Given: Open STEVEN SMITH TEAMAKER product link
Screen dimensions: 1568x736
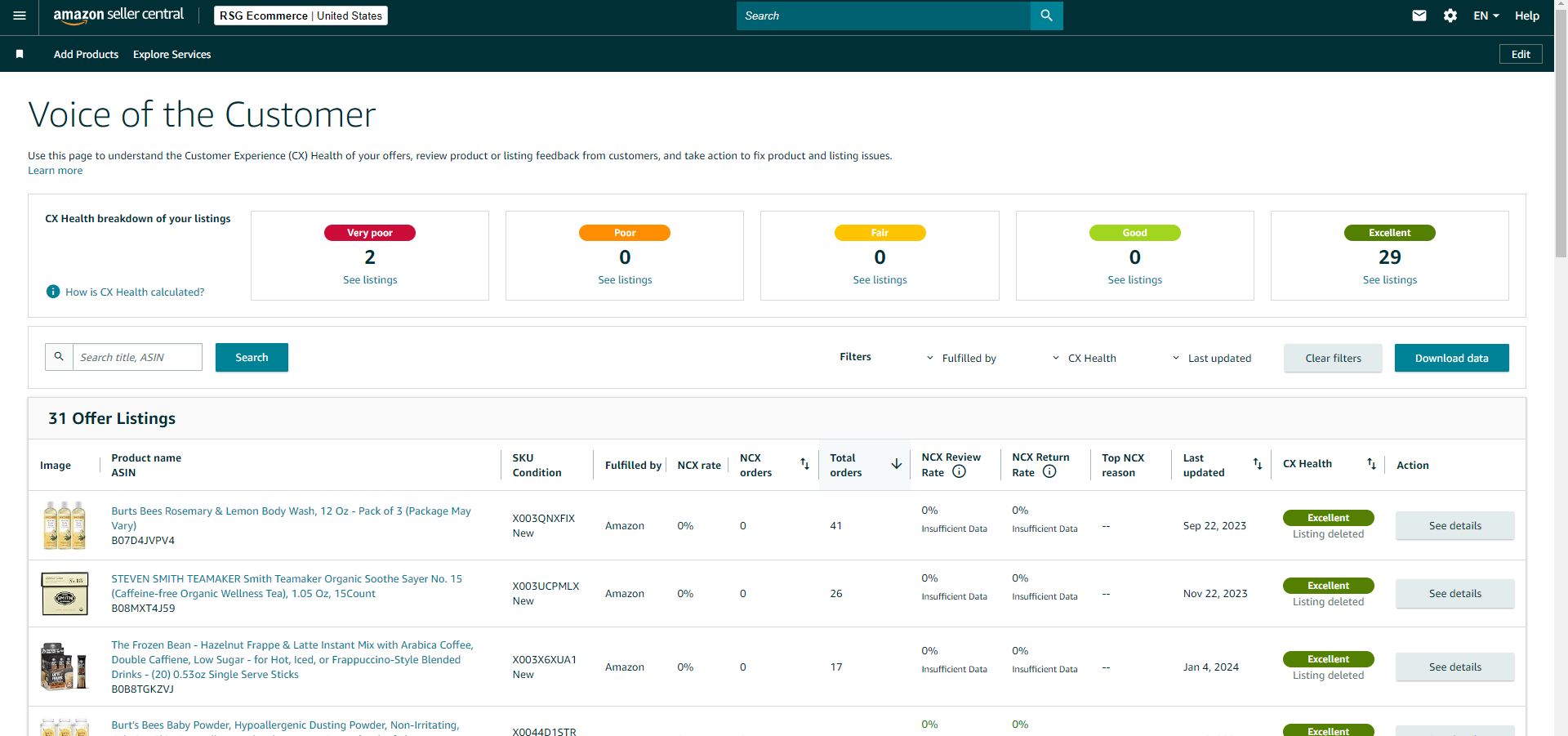Looking at the screenshot, I should click(x=287, y=586).
